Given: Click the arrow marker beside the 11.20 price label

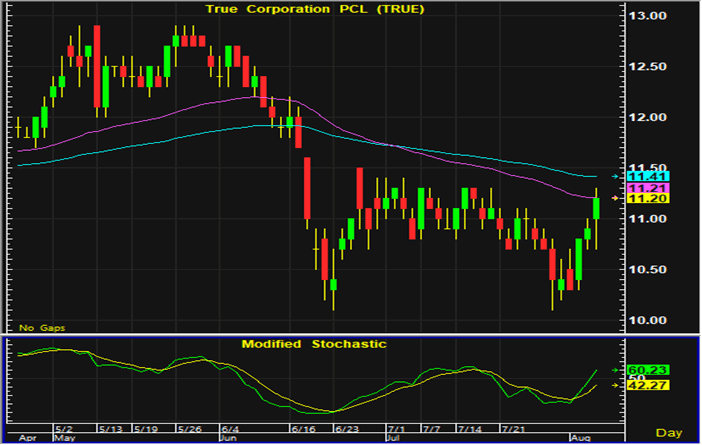Looking at the screenshot, I should (x=616, y=199).
